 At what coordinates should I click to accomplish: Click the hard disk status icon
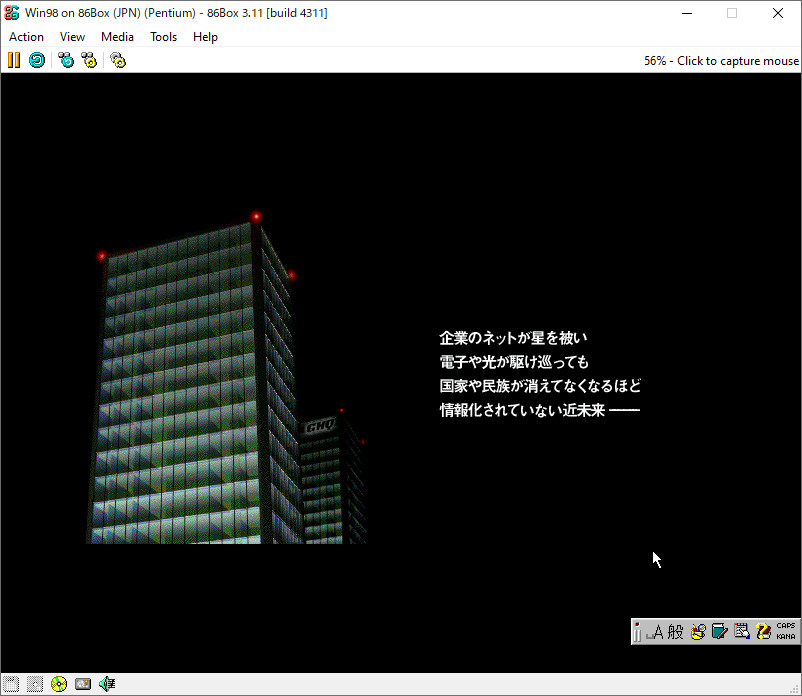pyautogui.click(x=83, y=684)
